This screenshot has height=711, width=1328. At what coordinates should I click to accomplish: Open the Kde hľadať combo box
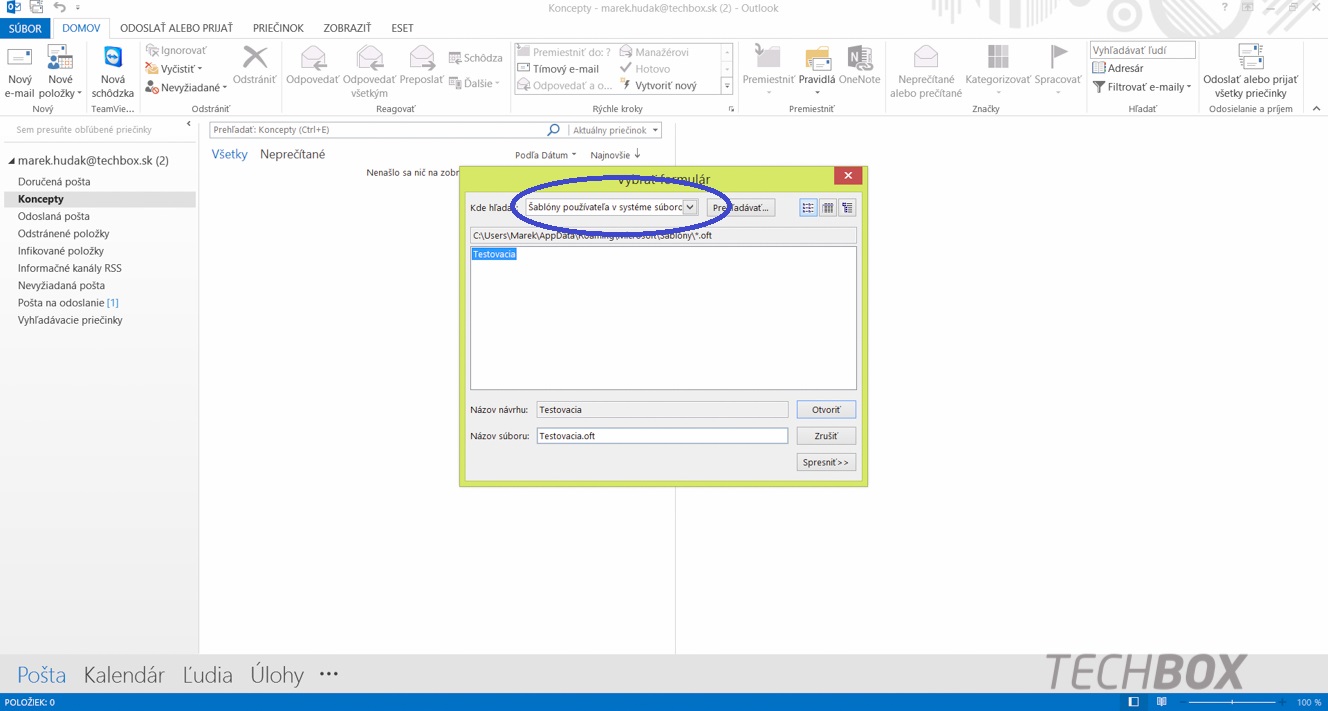coord(611,208)
